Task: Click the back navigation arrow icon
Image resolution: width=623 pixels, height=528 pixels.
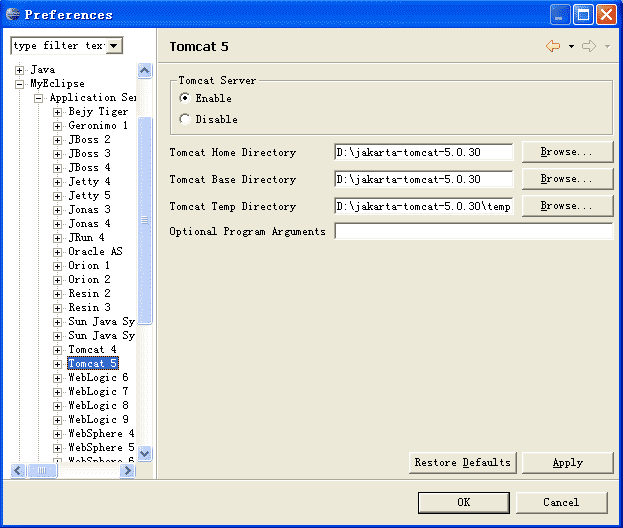Action: point(553,46)
